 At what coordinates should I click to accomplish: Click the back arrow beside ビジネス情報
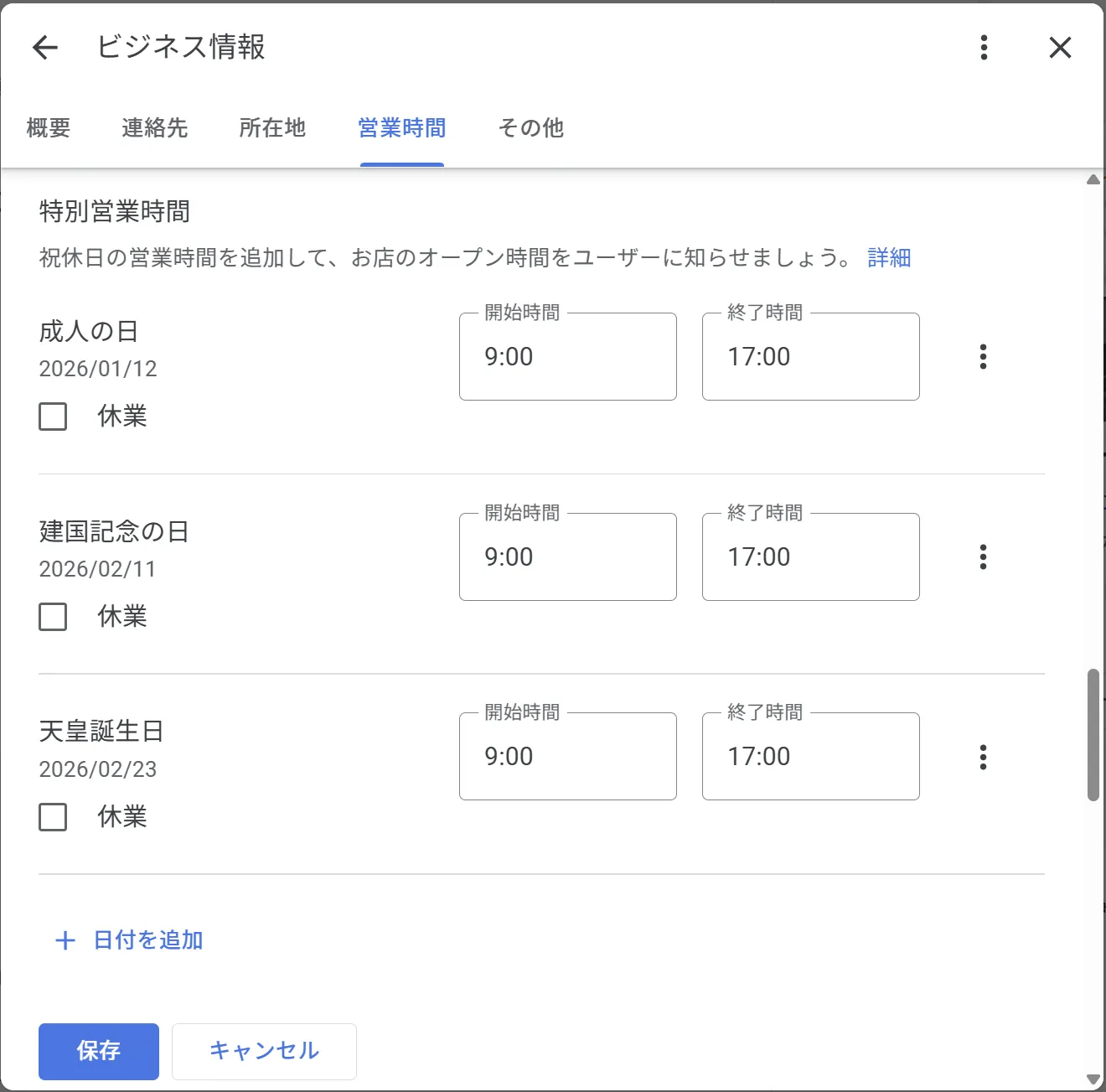tap(45, 48)
